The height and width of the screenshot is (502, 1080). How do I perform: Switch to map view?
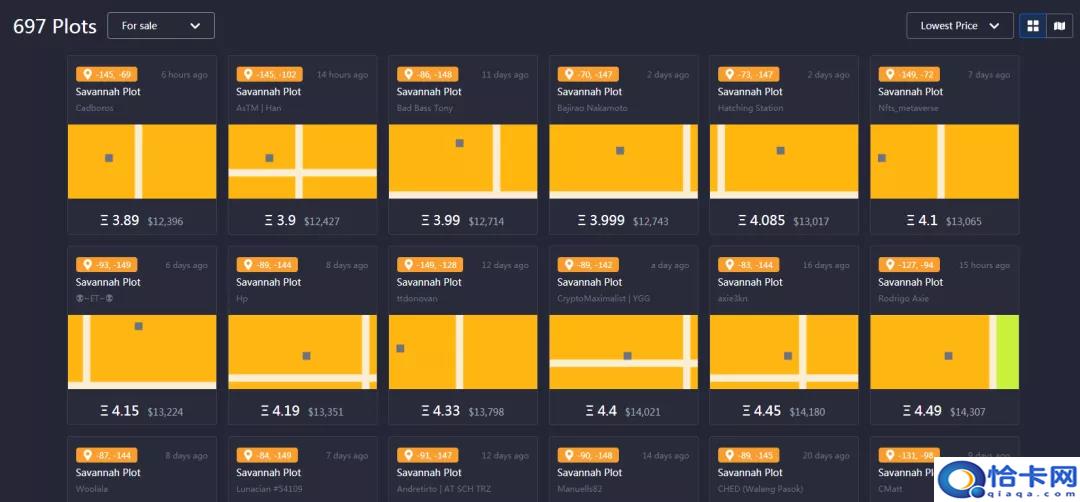pyautogui.click(x=1059, y=26)
